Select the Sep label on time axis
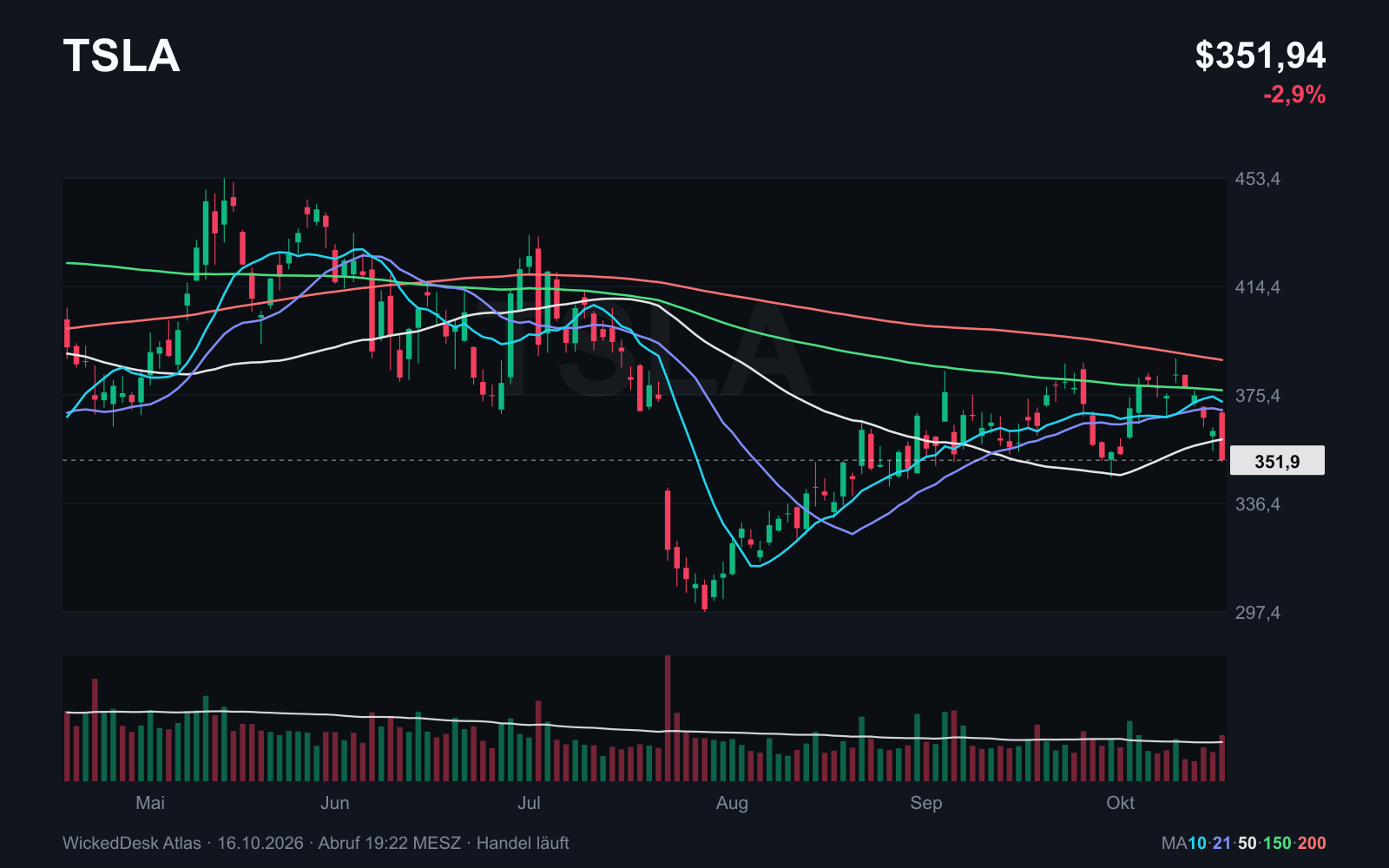1389x868 pixels. coord(926,803)
